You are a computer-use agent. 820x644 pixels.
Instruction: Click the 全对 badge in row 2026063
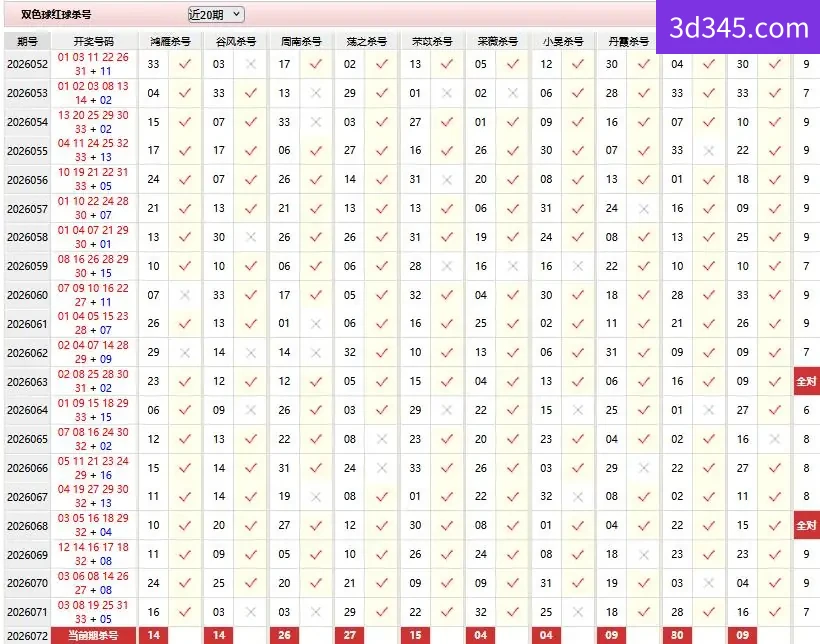point(806,381)
